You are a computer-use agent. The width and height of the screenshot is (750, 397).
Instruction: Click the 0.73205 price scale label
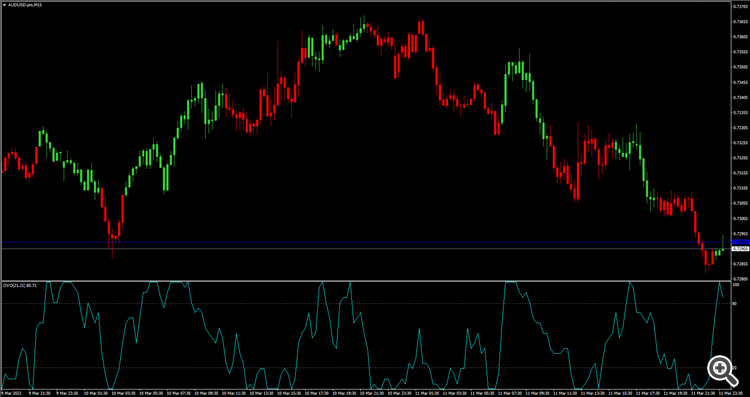(741, 158)
